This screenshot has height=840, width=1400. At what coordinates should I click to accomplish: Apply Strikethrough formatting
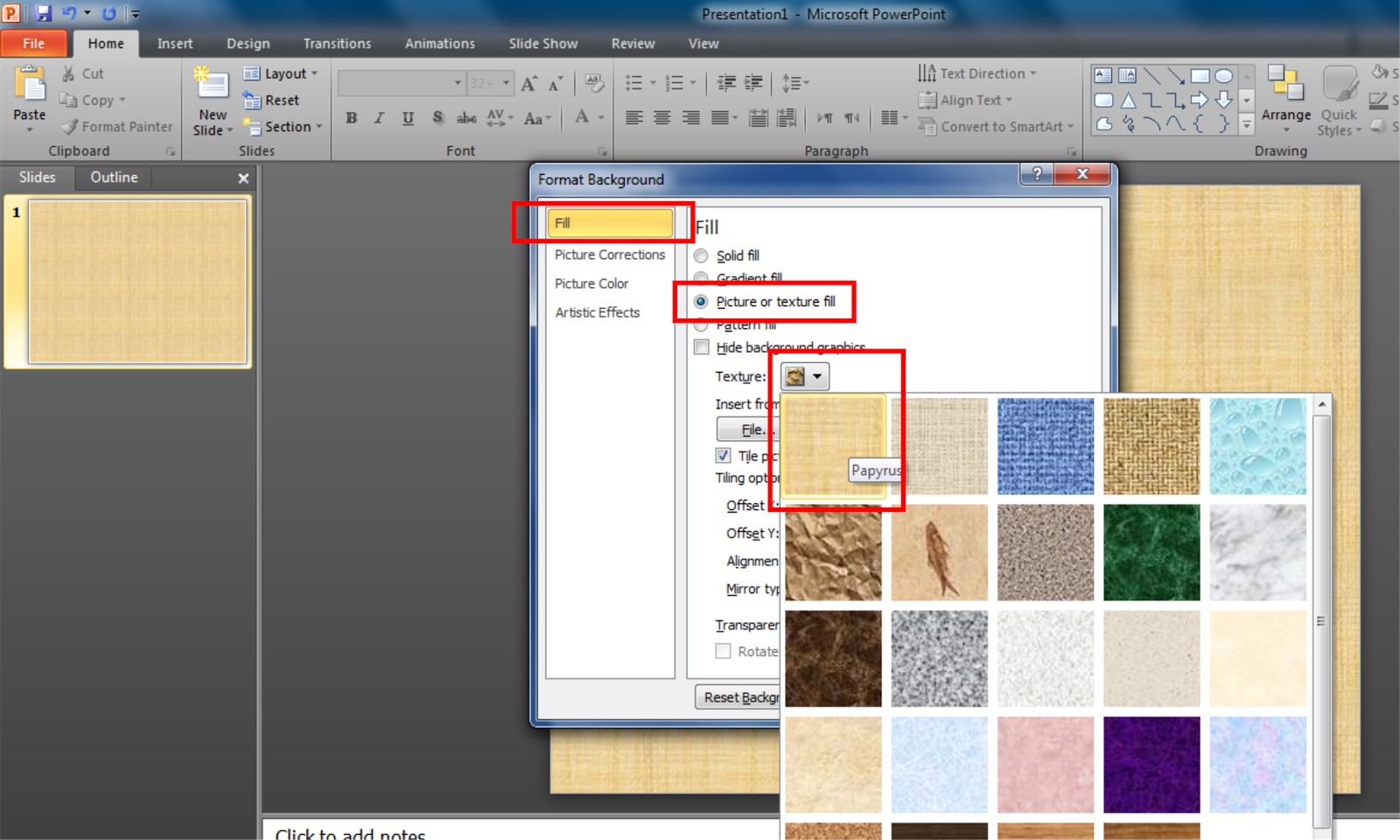466,118
